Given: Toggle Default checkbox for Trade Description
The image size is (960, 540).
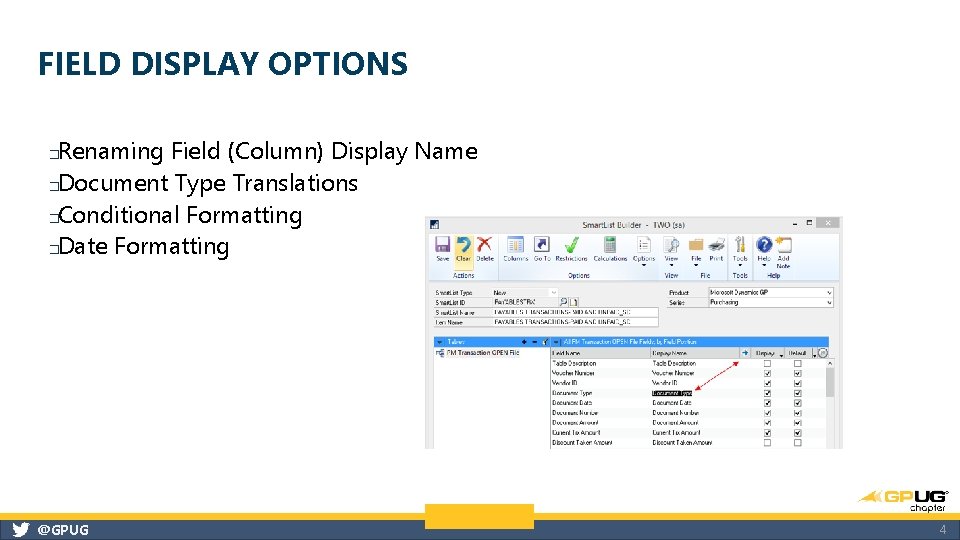Looking at the screenshot, I should point(798,364).
